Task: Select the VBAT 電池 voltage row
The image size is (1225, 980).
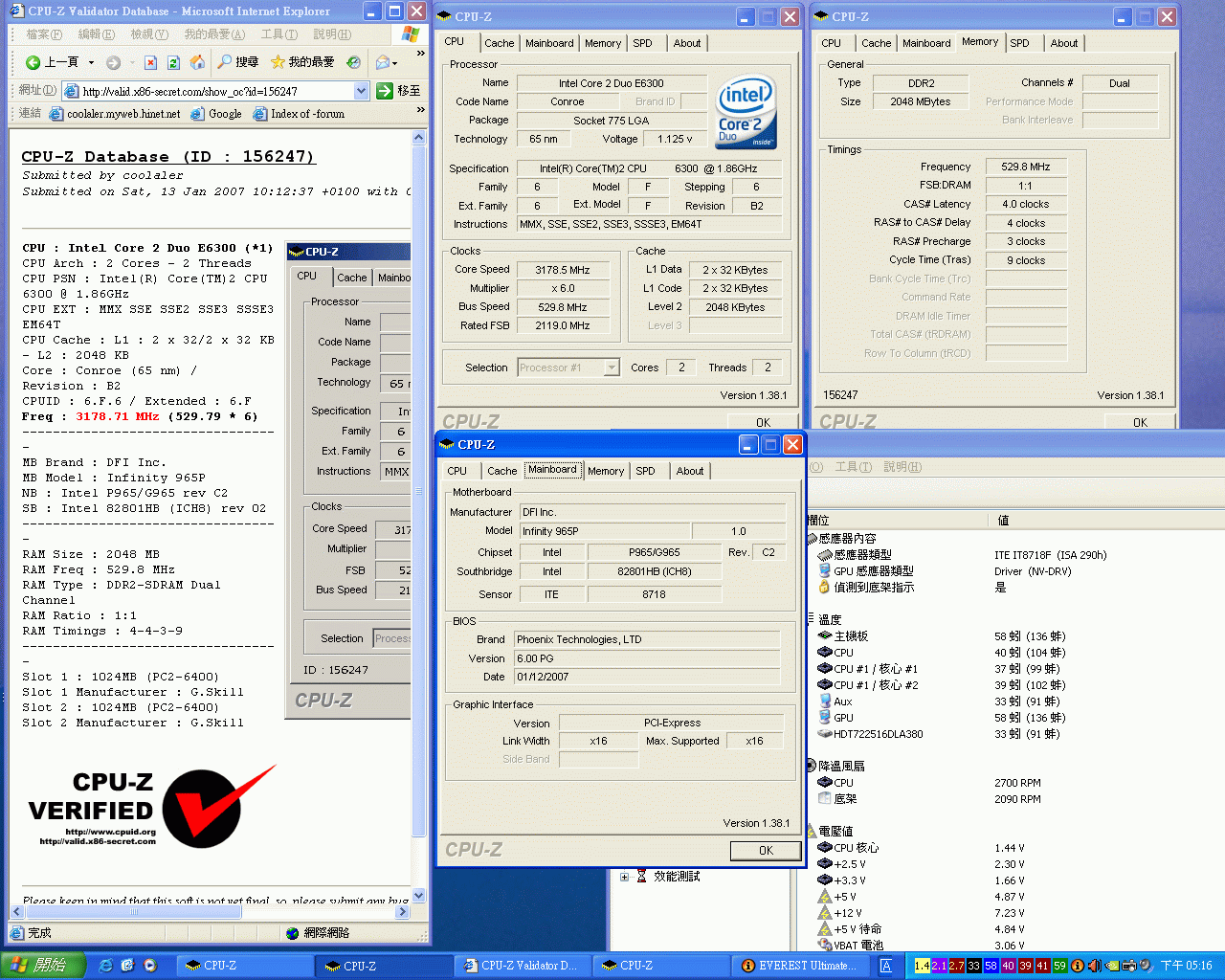Action: (x=851, y=946)
